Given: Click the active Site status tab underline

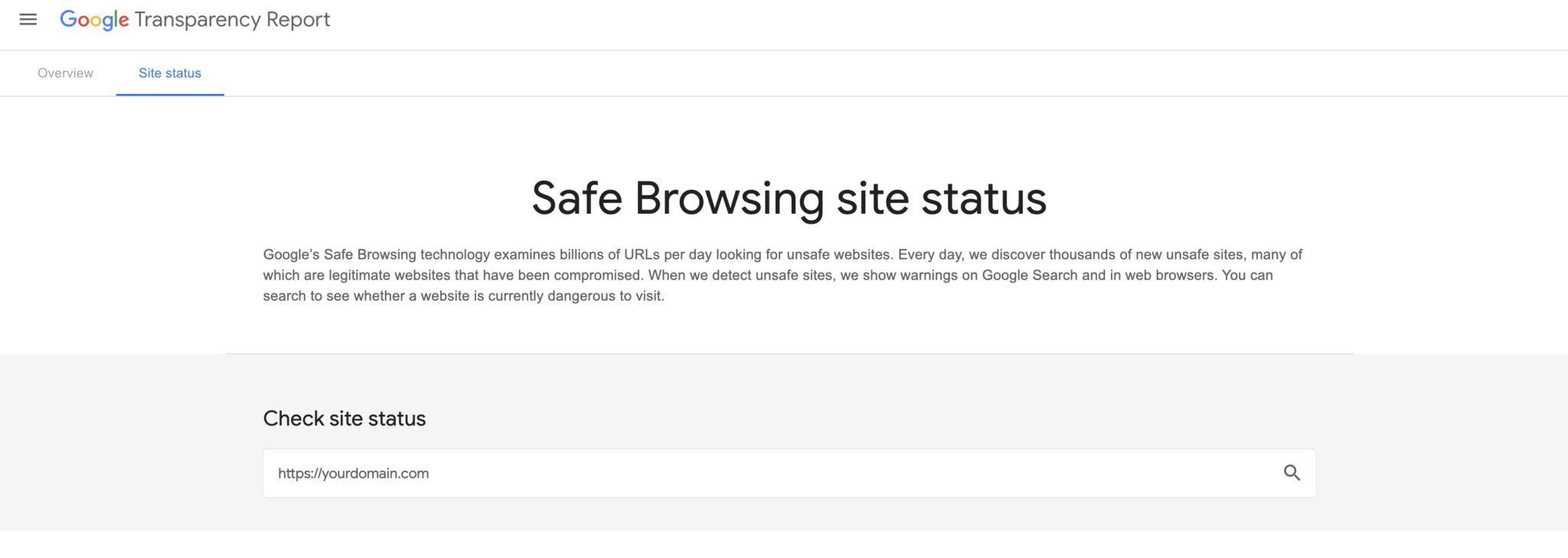Looking at the screenshot, I should click(169, 93).
